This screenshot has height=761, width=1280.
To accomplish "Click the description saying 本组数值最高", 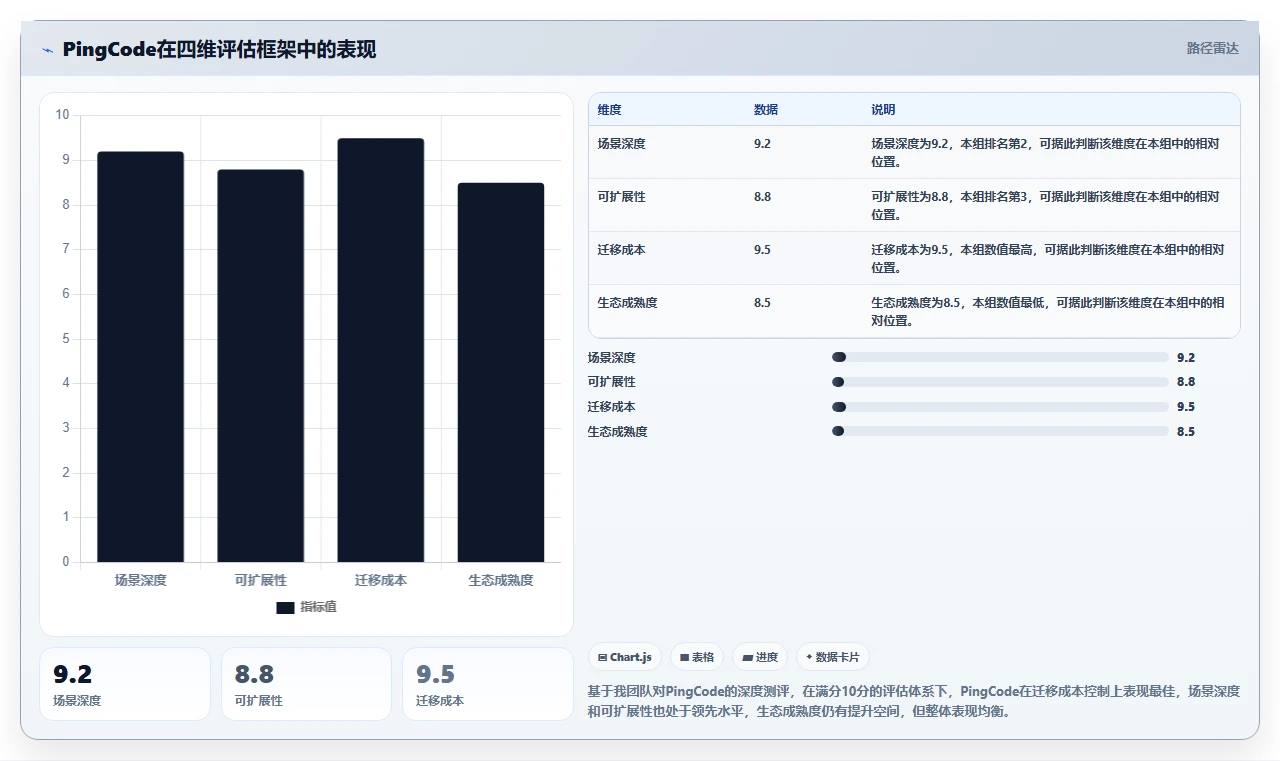I will [x=1047, y=258].
